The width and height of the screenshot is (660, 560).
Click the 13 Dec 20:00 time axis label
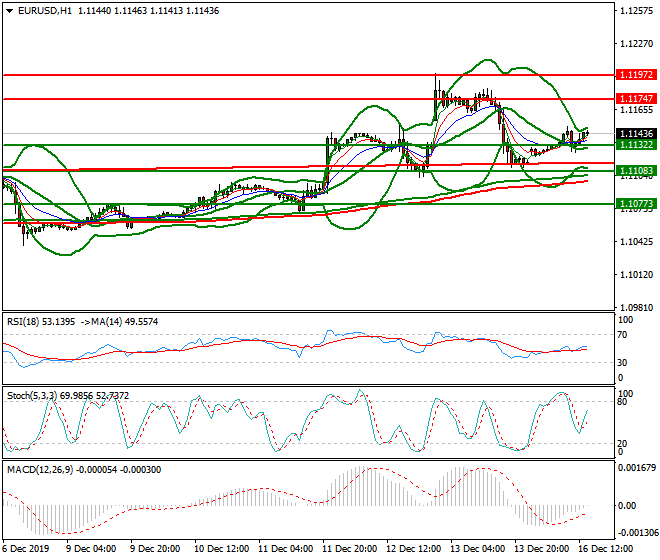[x=542, y=549]
